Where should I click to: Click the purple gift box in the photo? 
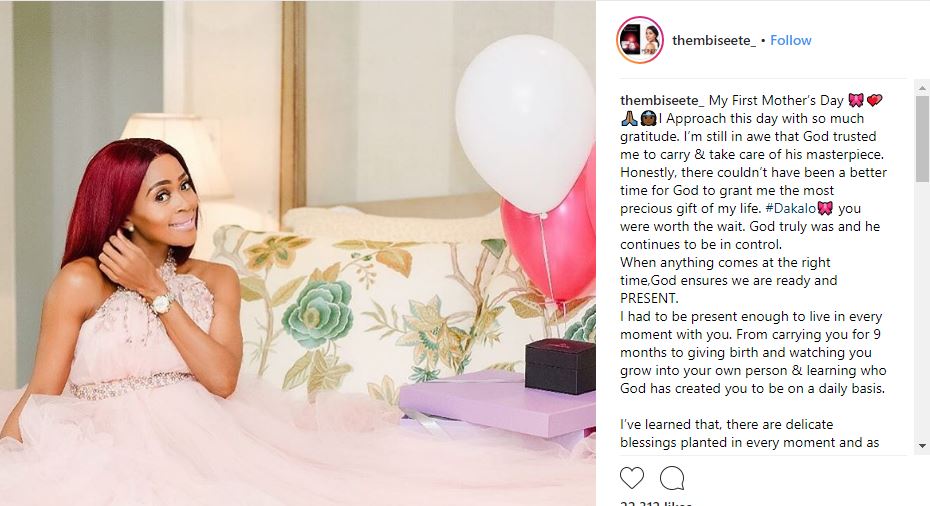coord(498,403)
